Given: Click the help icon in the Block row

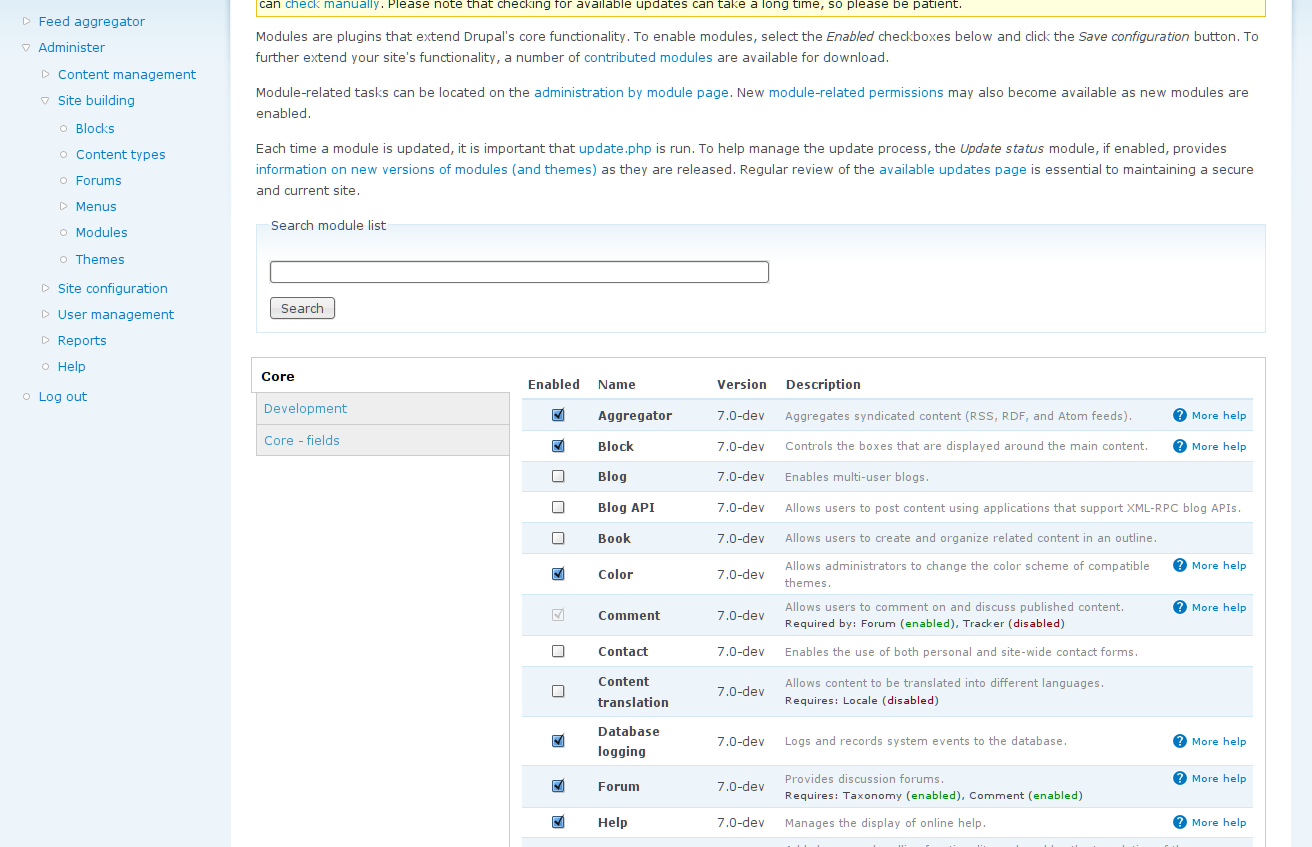Looking at the screenshot, I should click(1180, 446).
